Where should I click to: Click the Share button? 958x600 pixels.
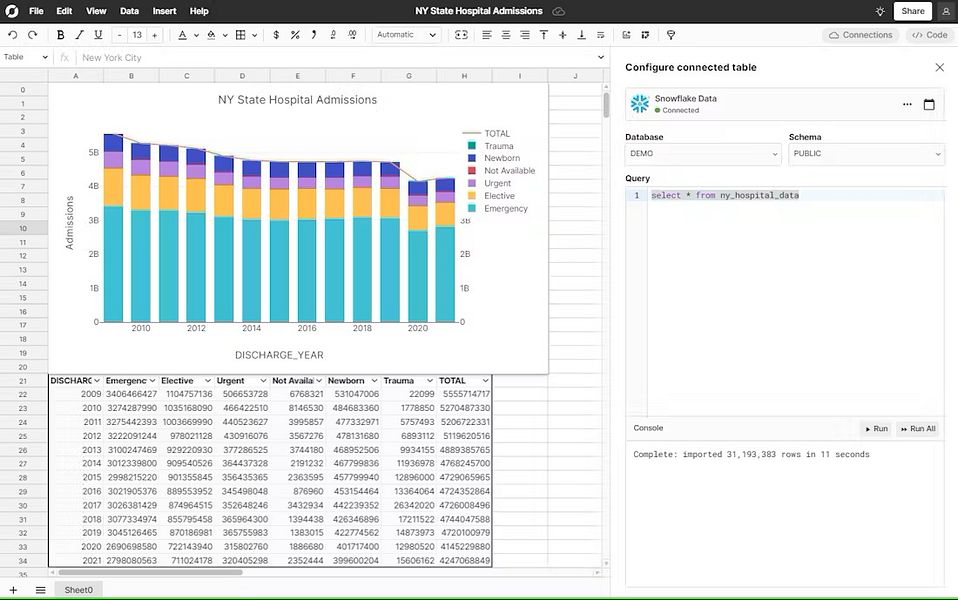(913, 11)
